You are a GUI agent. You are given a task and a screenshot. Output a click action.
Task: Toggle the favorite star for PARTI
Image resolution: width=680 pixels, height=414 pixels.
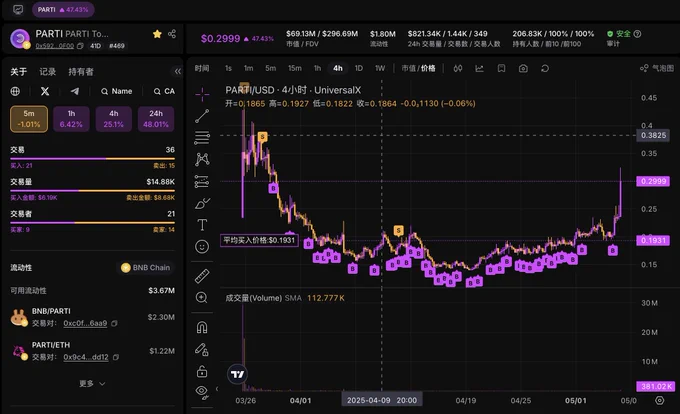157,34
